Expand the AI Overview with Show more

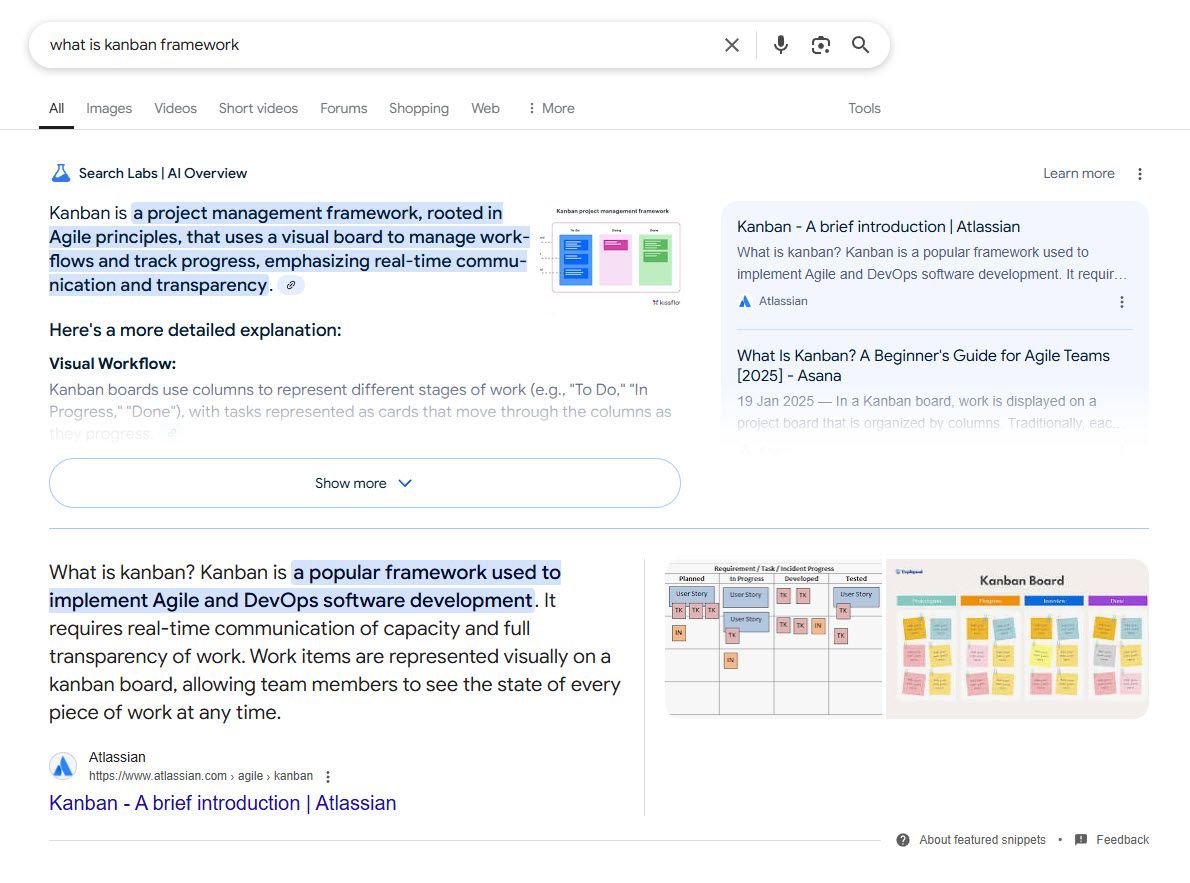pos(365,483)
